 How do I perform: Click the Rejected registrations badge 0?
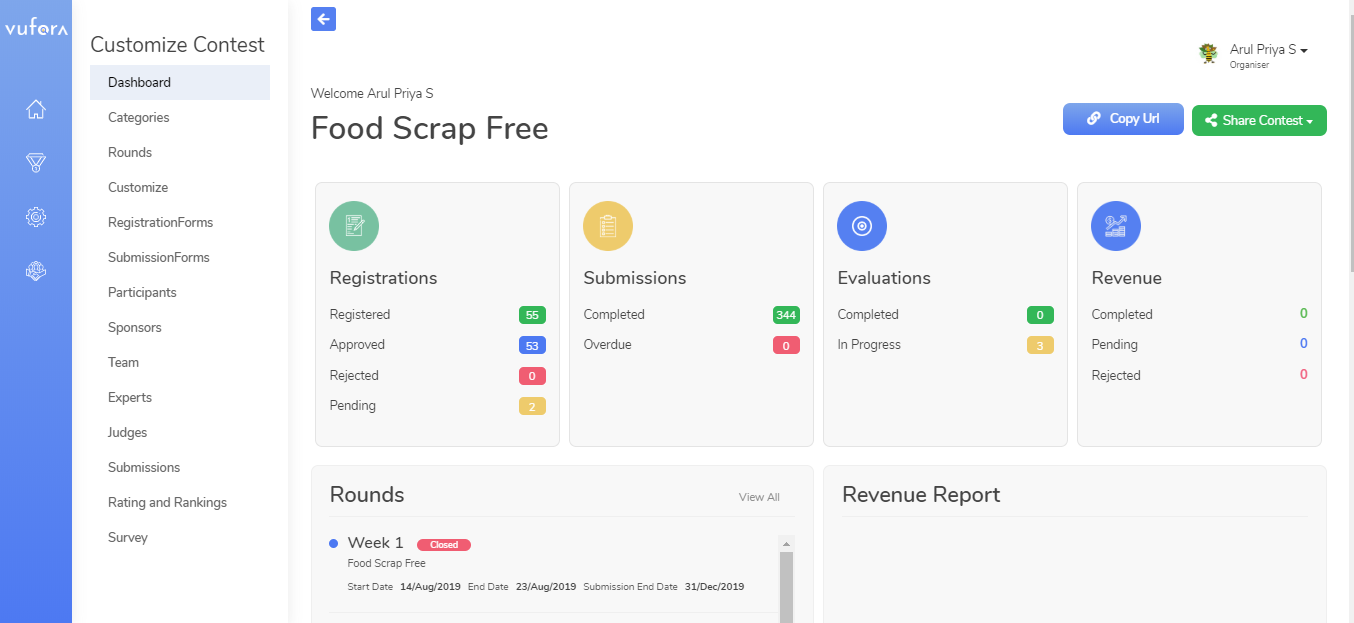tap(532, 376)
